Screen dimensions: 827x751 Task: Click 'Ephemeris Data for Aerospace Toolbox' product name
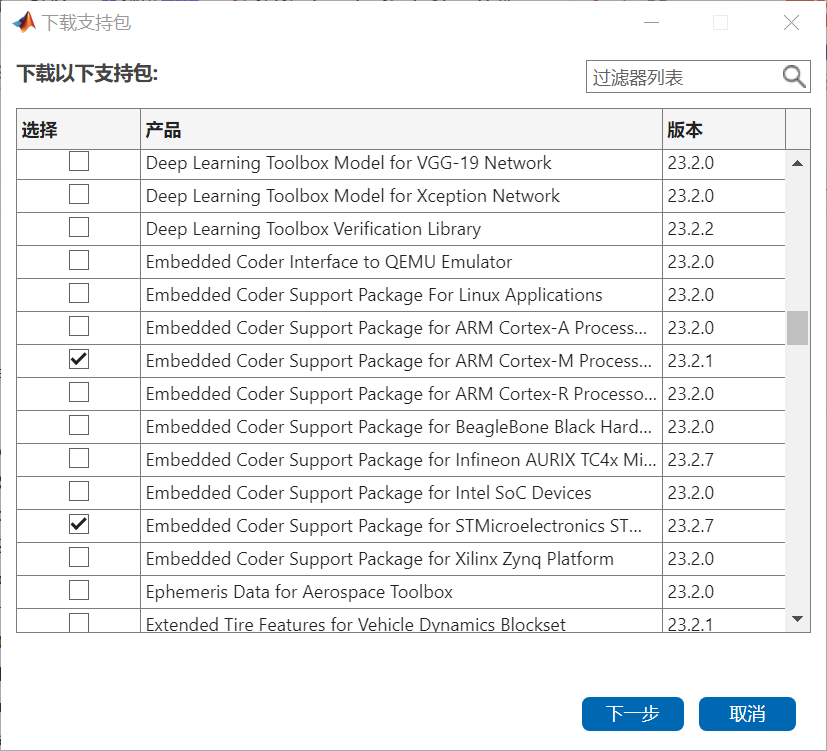tap(299, 592)
